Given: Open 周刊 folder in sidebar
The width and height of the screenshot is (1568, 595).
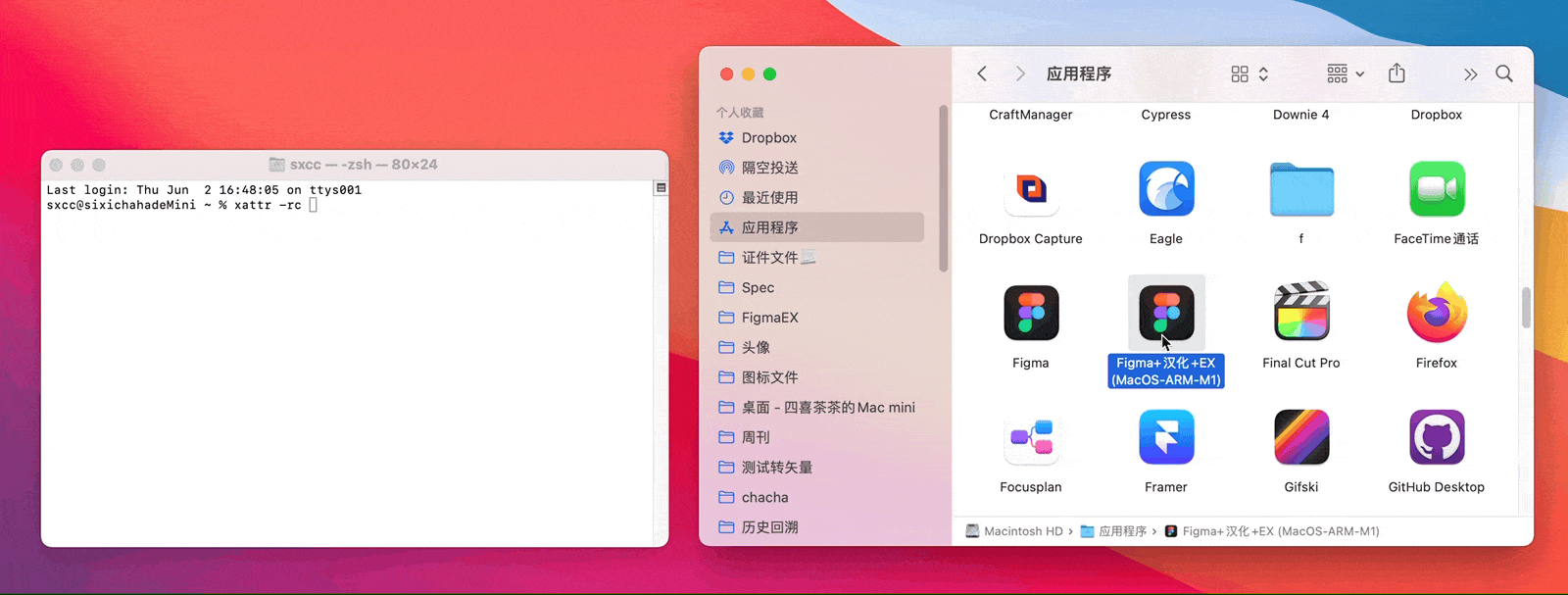Looking at the screenshot, I should pyautogui.click(x=817, y=437).
